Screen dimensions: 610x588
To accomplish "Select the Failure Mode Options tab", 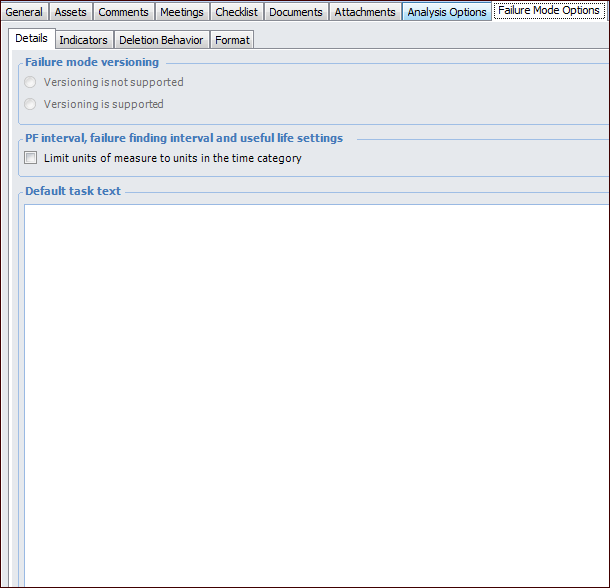I will click(x=549, y=11).
